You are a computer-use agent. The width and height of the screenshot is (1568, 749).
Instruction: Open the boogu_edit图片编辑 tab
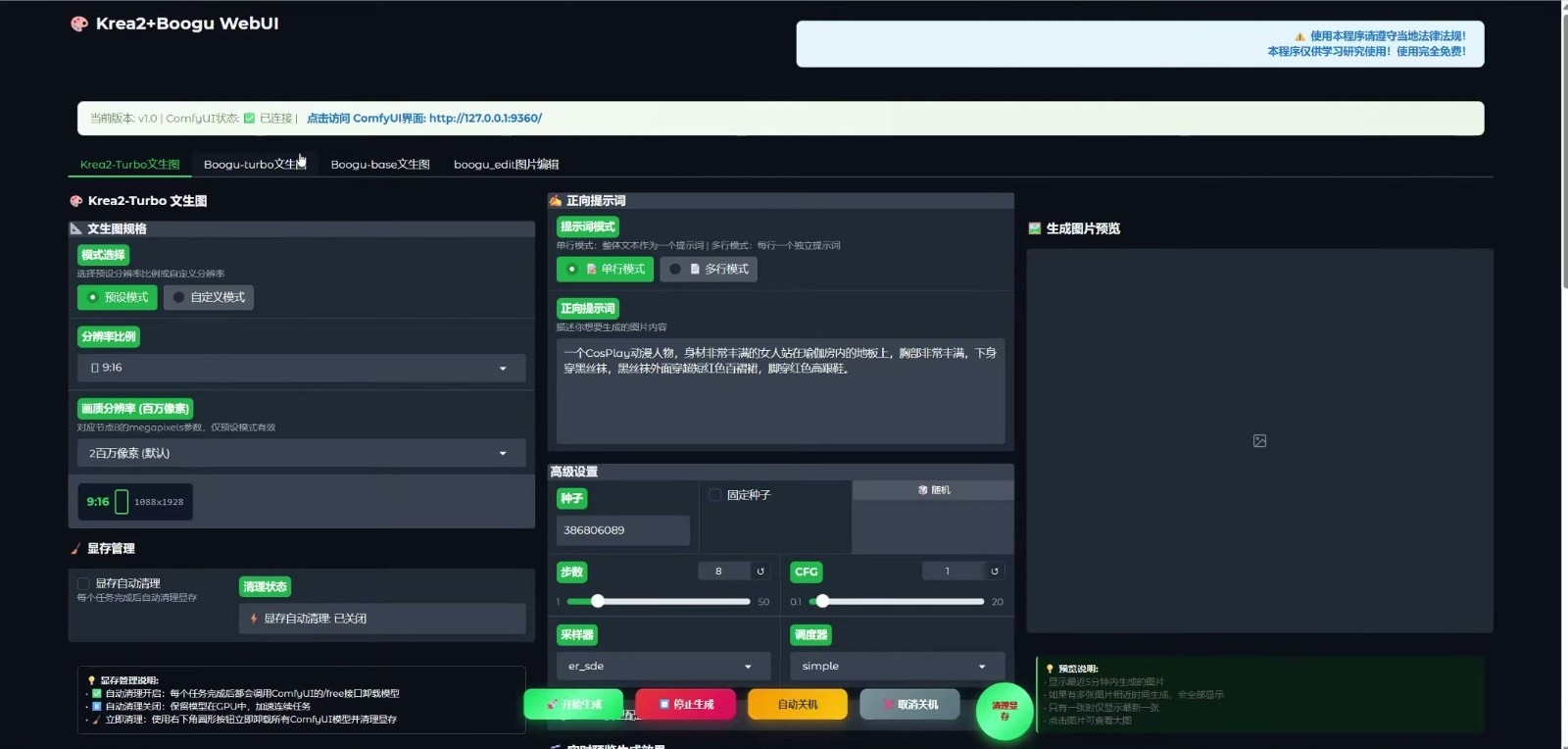pos(506,165)
